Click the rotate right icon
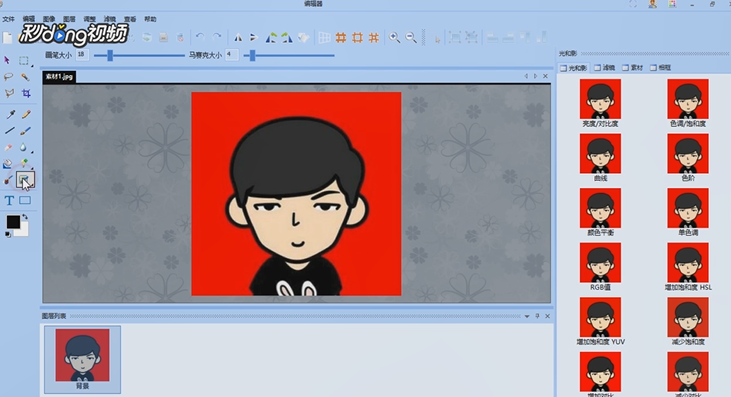Screen dimensions: 731x397 pyautogui.click(x=287, y=38)
